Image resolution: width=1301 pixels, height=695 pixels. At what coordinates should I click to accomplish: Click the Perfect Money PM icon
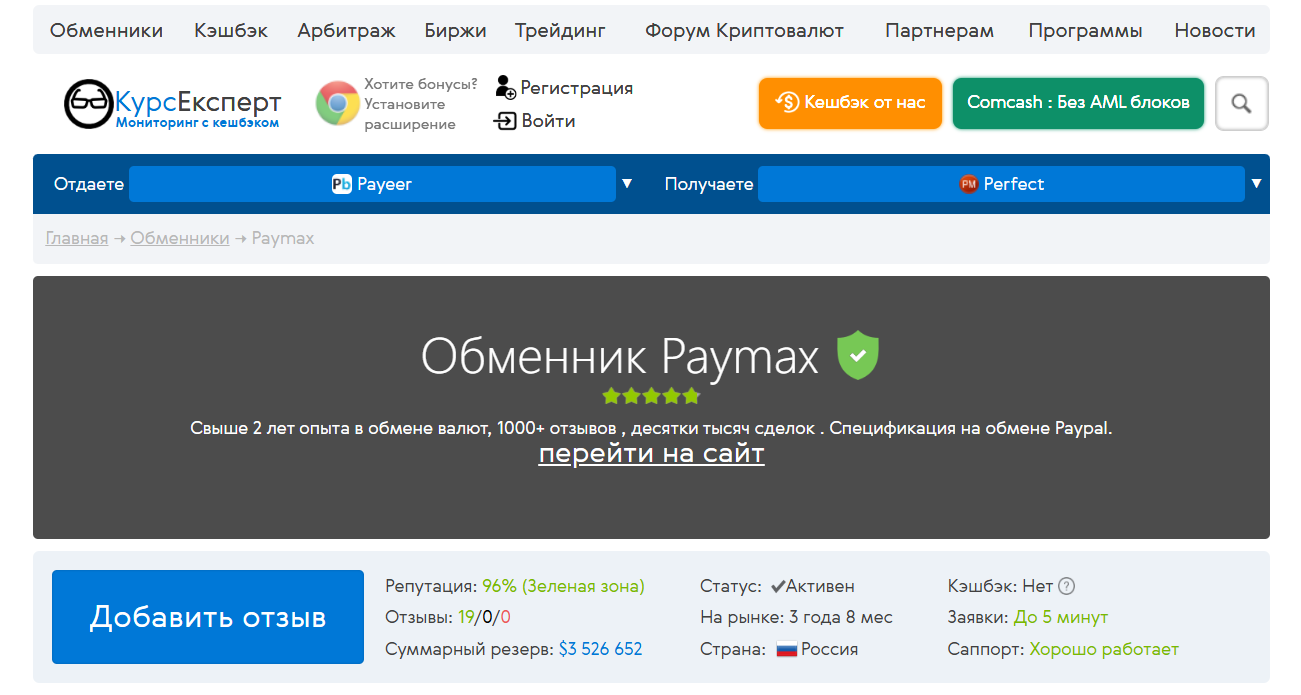click(969, 184)
